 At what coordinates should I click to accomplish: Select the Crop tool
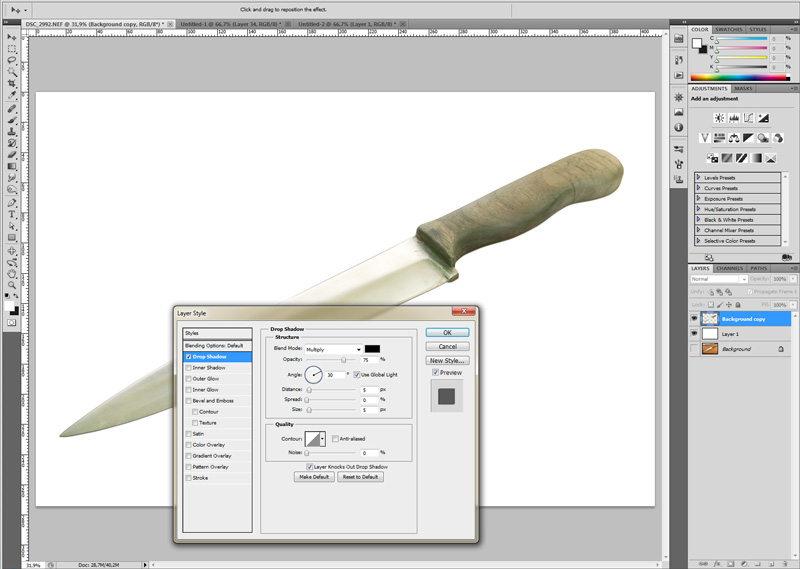[x=11, y=83]
